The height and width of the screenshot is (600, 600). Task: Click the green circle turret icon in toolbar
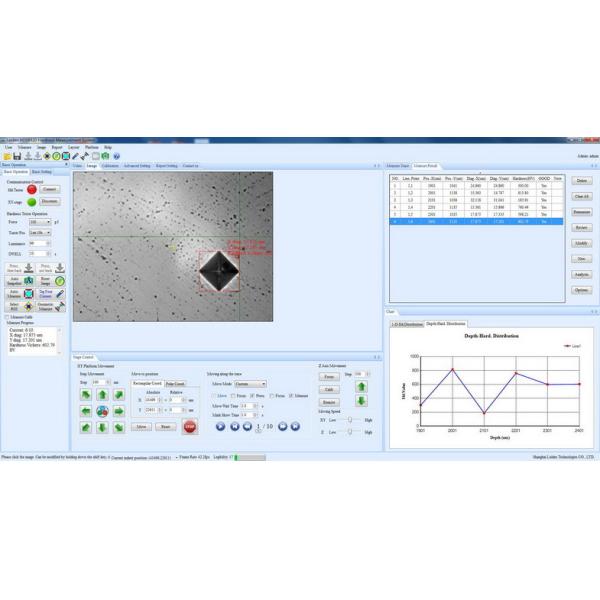[x=56, y=156]
